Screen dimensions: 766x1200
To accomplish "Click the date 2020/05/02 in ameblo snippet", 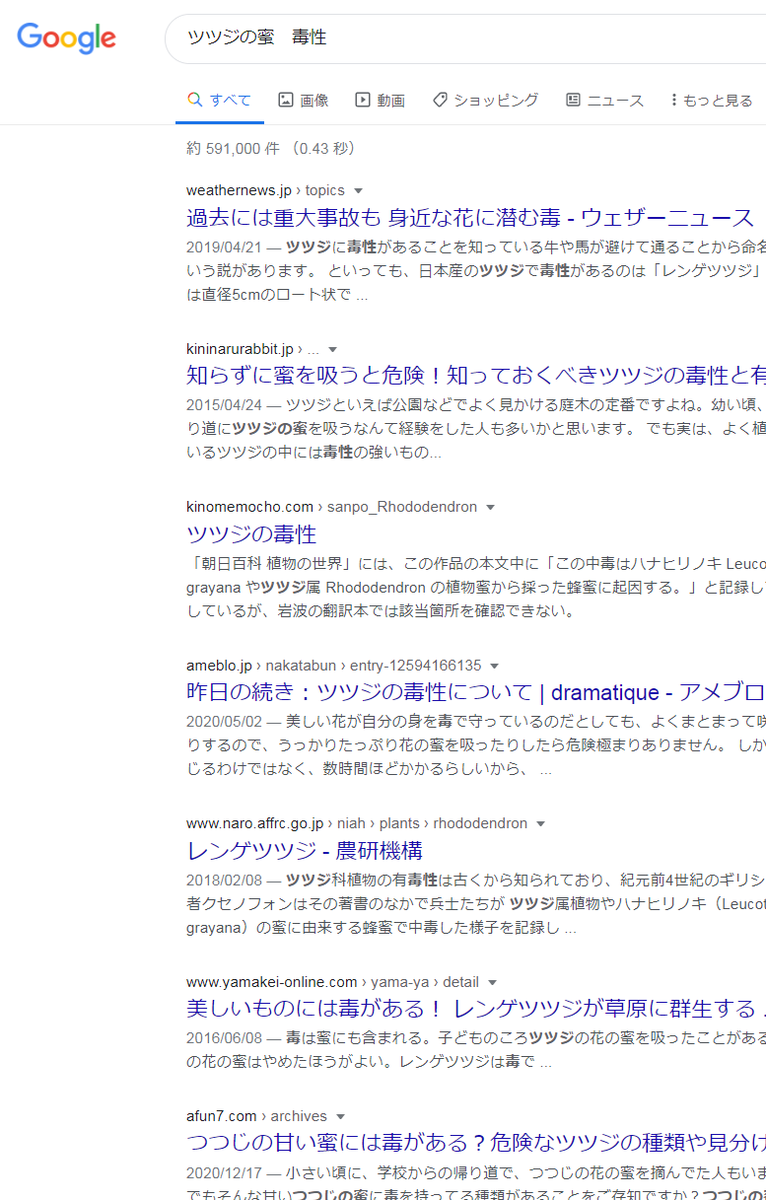I will coord(223,721).
